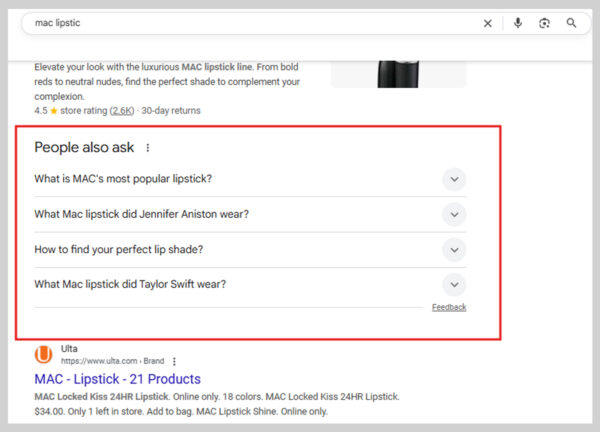Click the Ulta URL https://www.ulta.com › Brand

coord(112,361)
